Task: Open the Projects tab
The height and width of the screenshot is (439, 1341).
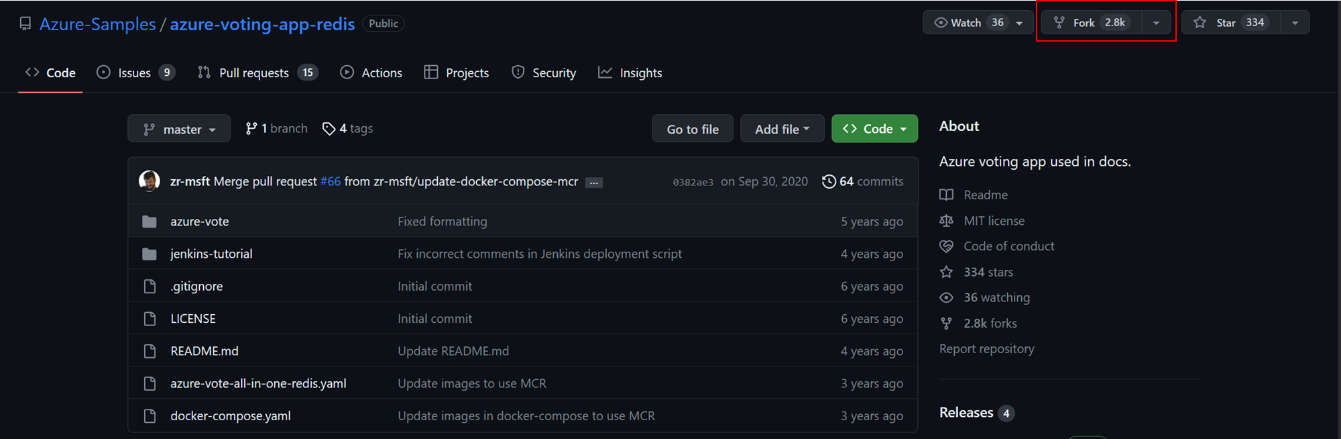Action: pos(456,73)
